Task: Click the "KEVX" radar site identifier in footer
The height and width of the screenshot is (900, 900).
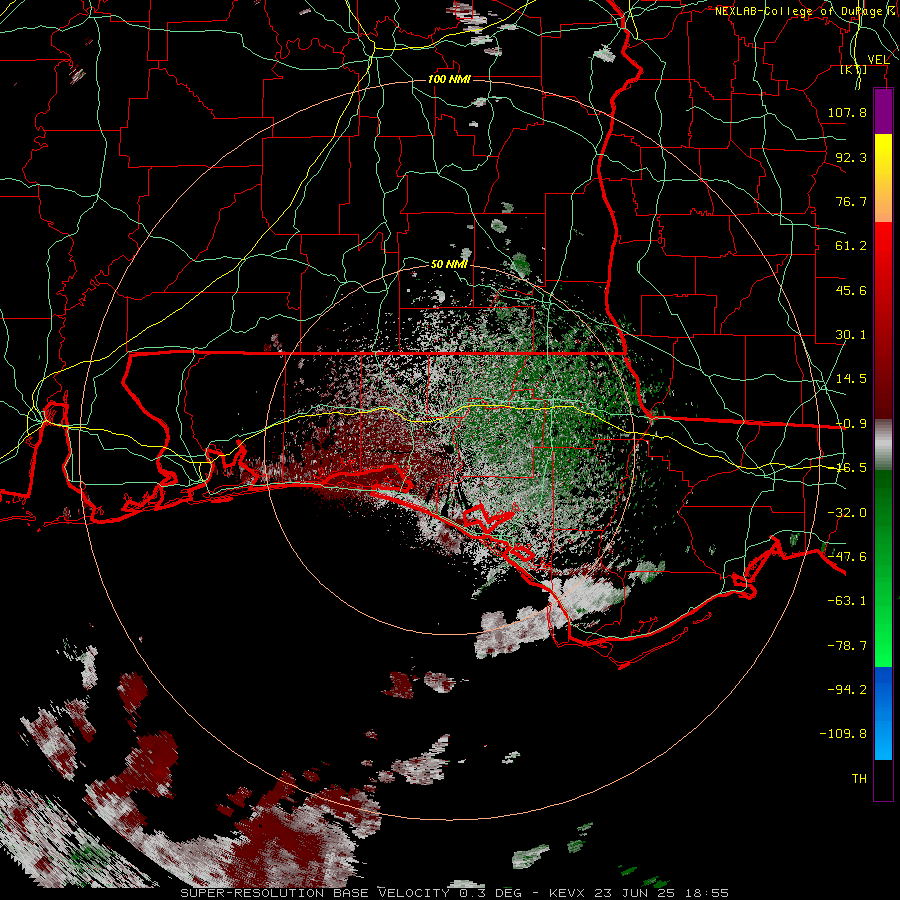Action: coord(567,893)
